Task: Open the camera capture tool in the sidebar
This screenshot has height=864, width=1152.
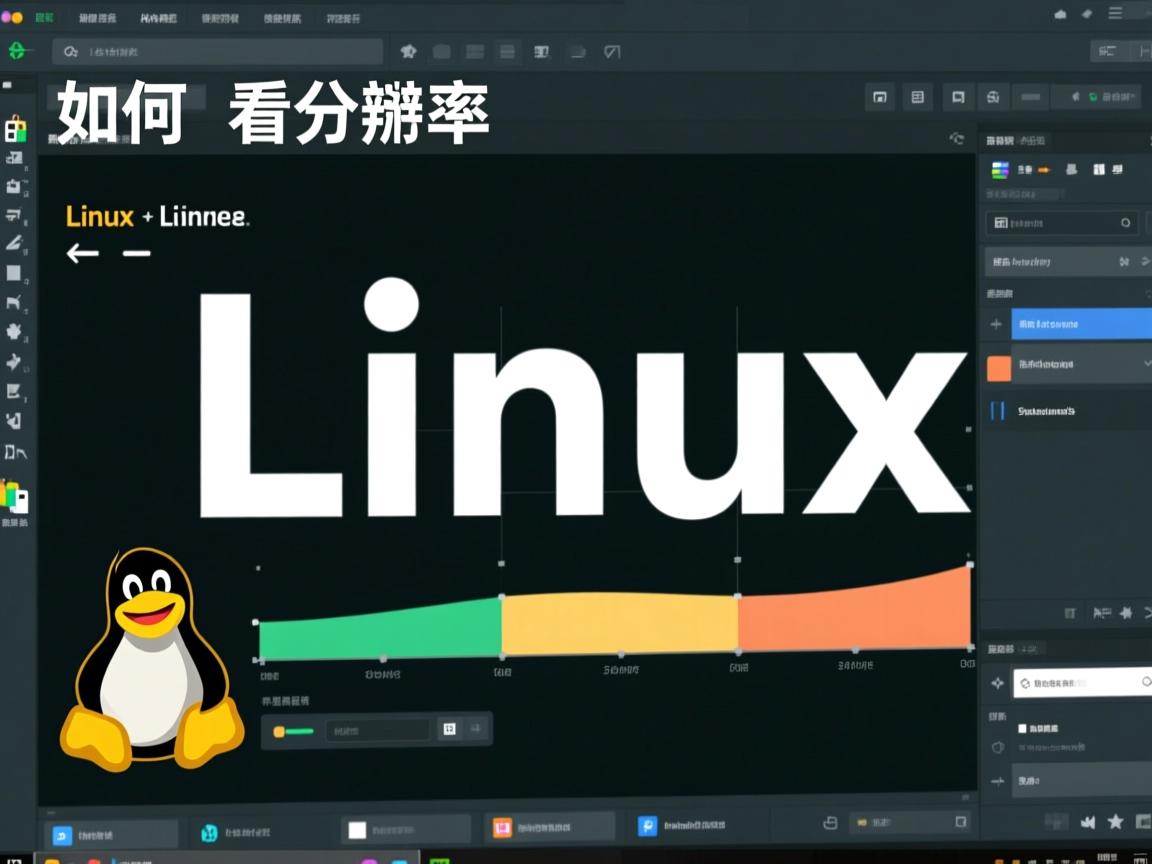Action: (x=15, y=187)
